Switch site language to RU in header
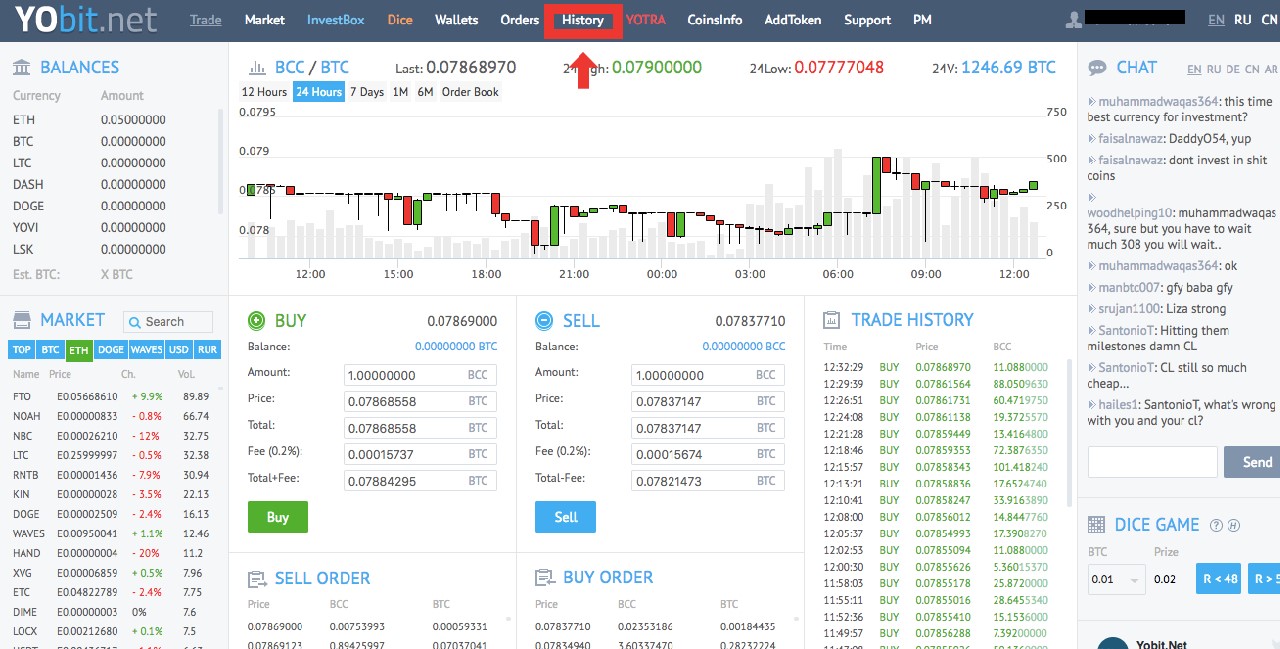 tap(1242, 20)
